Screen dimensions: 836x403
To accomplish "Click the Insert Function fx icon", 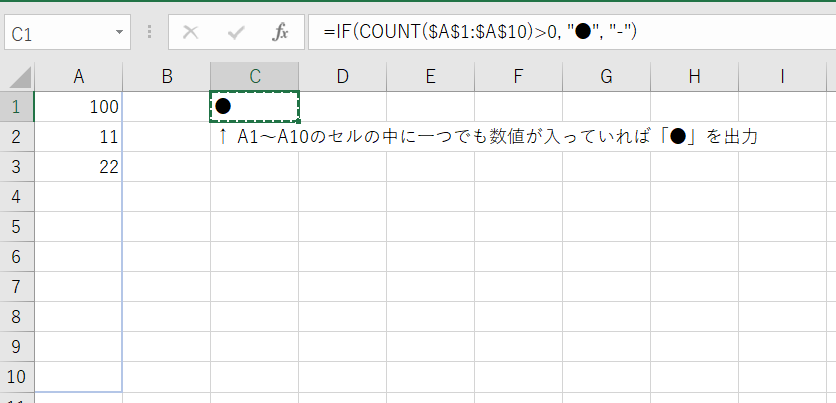I will click(280, 33).
